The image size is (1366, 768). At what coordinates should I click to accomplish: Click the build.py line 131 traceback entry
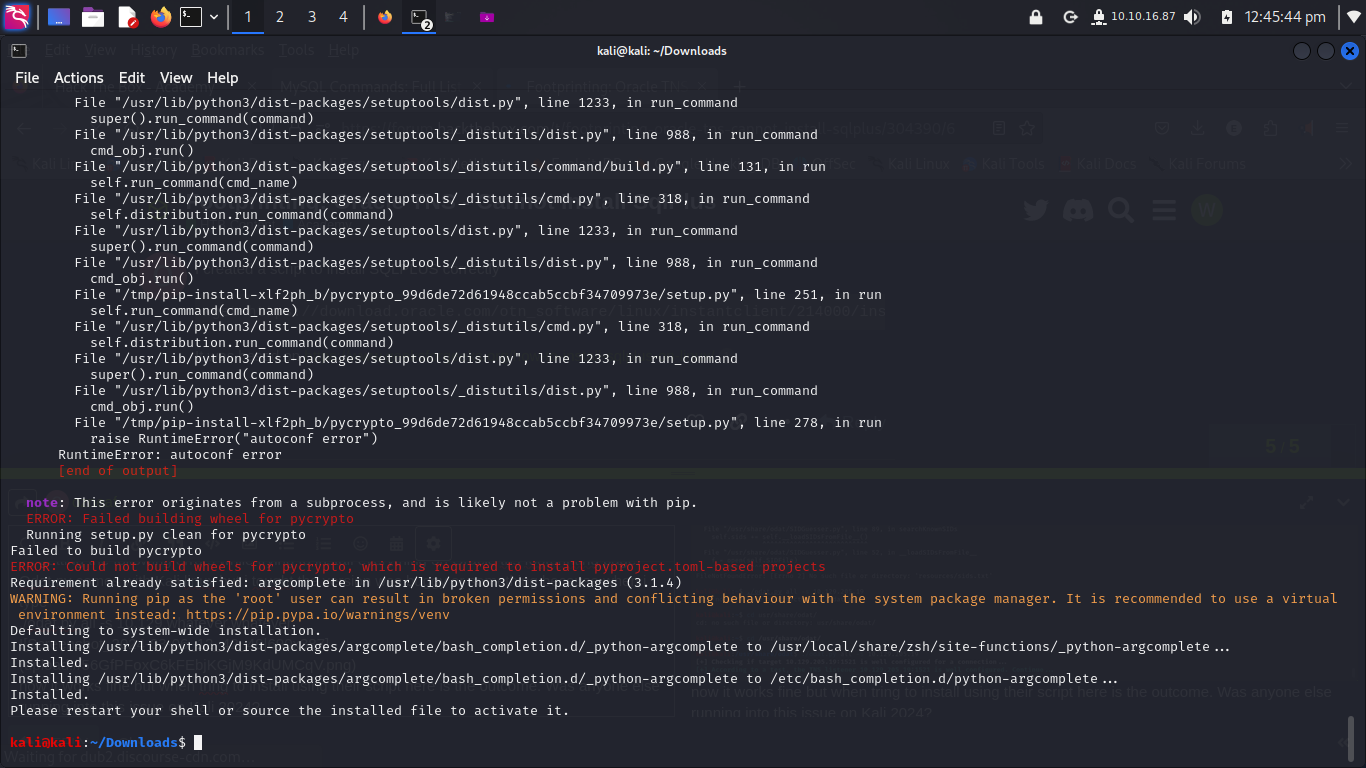450,167
